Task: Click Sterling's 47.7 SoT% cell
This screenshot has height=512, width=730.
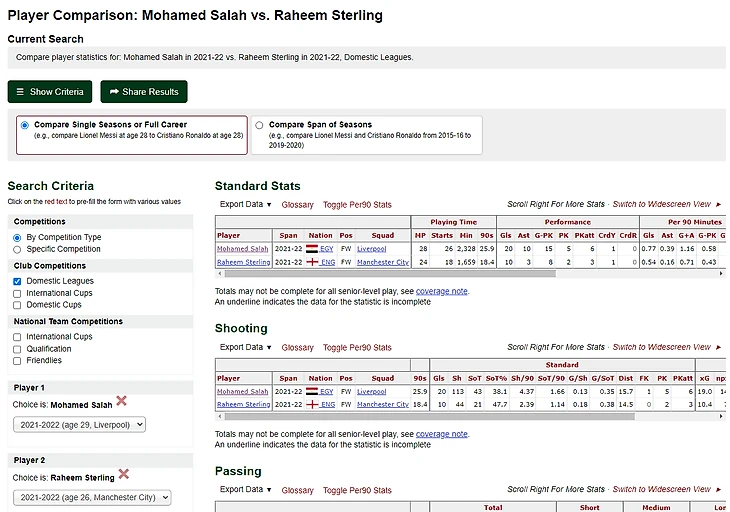Action: point(496,404)
